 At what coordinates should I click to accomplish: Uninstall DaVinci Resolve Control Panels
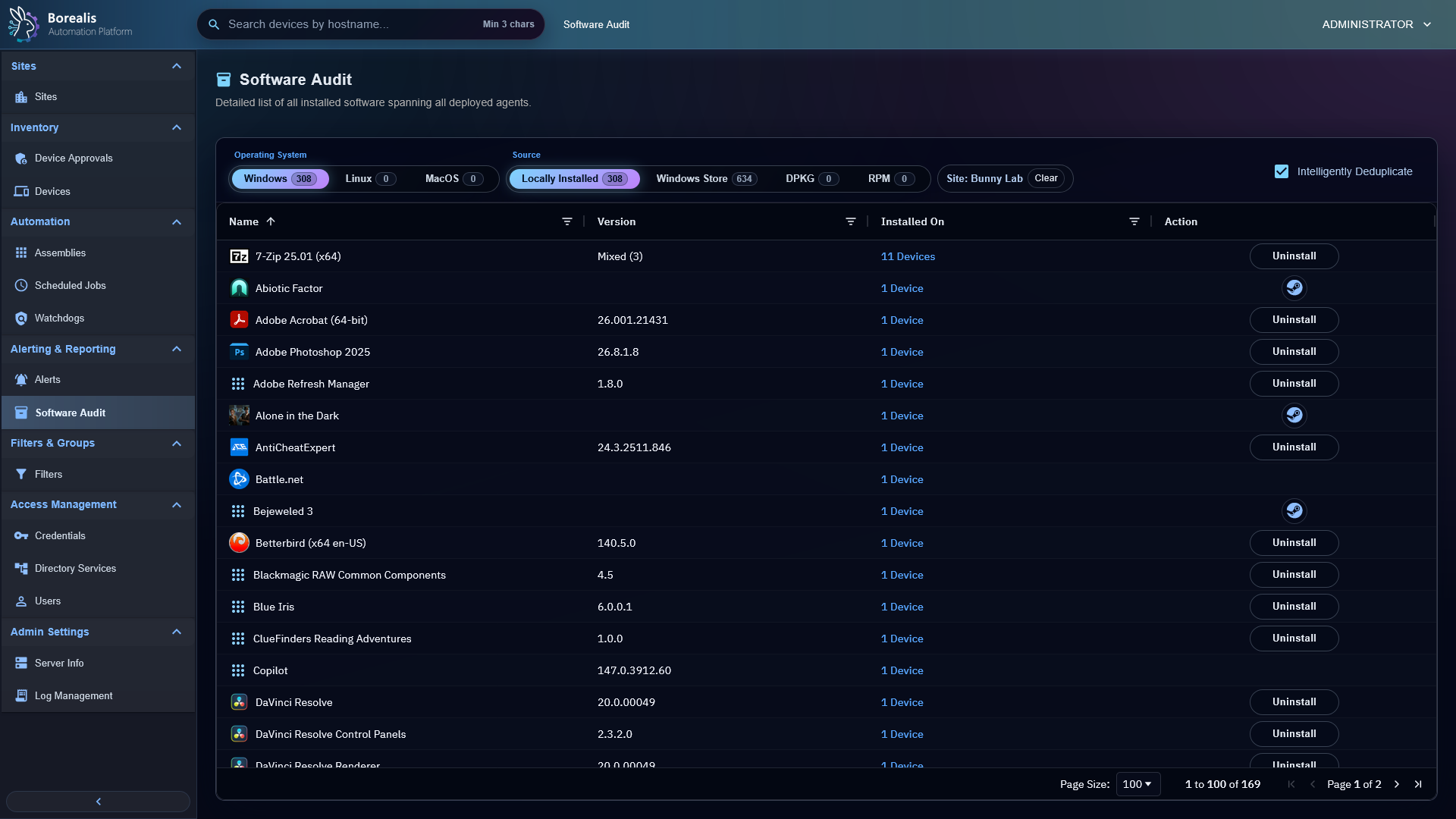(x=1294, y=734)
